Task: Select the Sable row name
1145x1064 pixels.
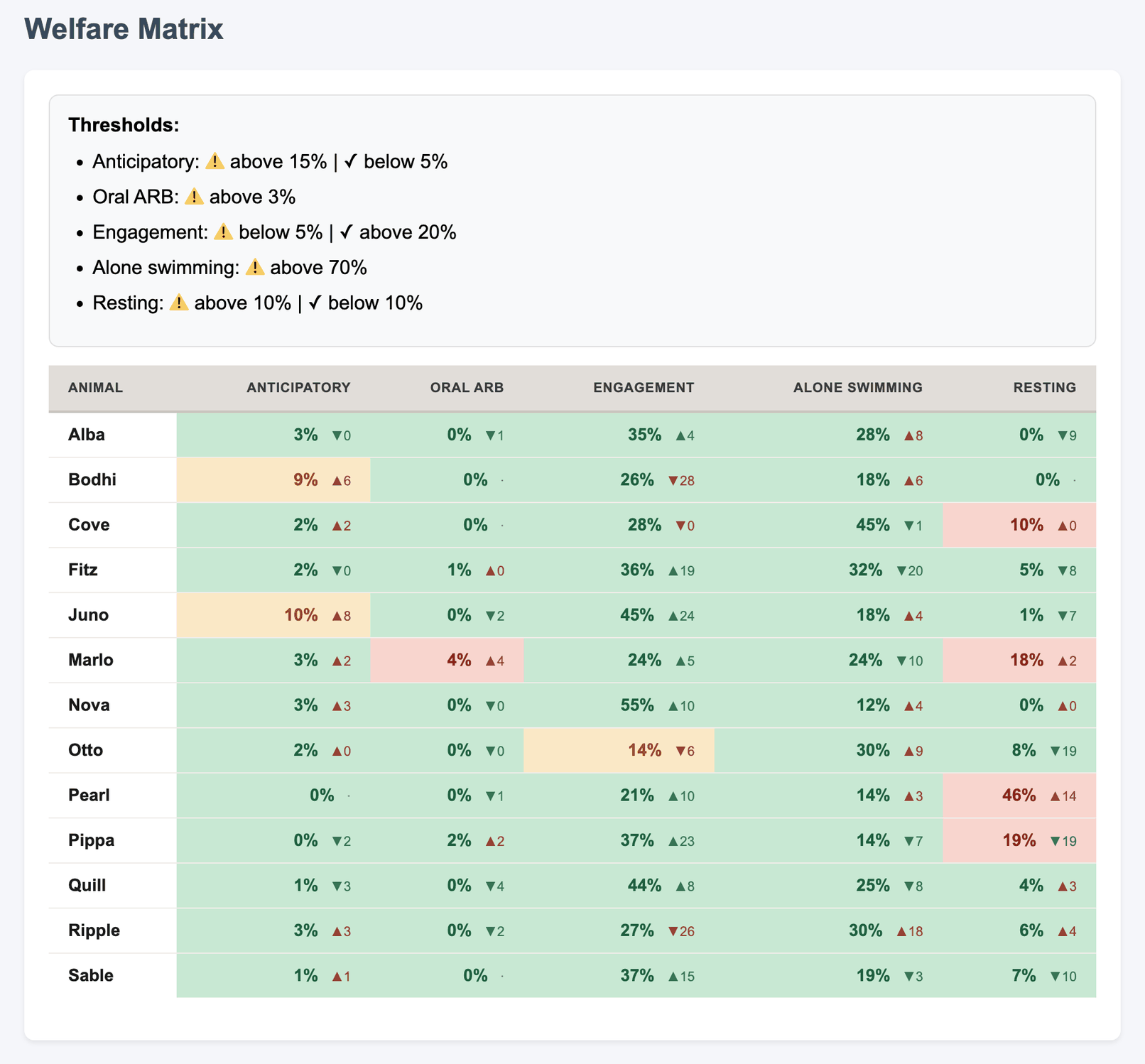Action: (91, 975)
